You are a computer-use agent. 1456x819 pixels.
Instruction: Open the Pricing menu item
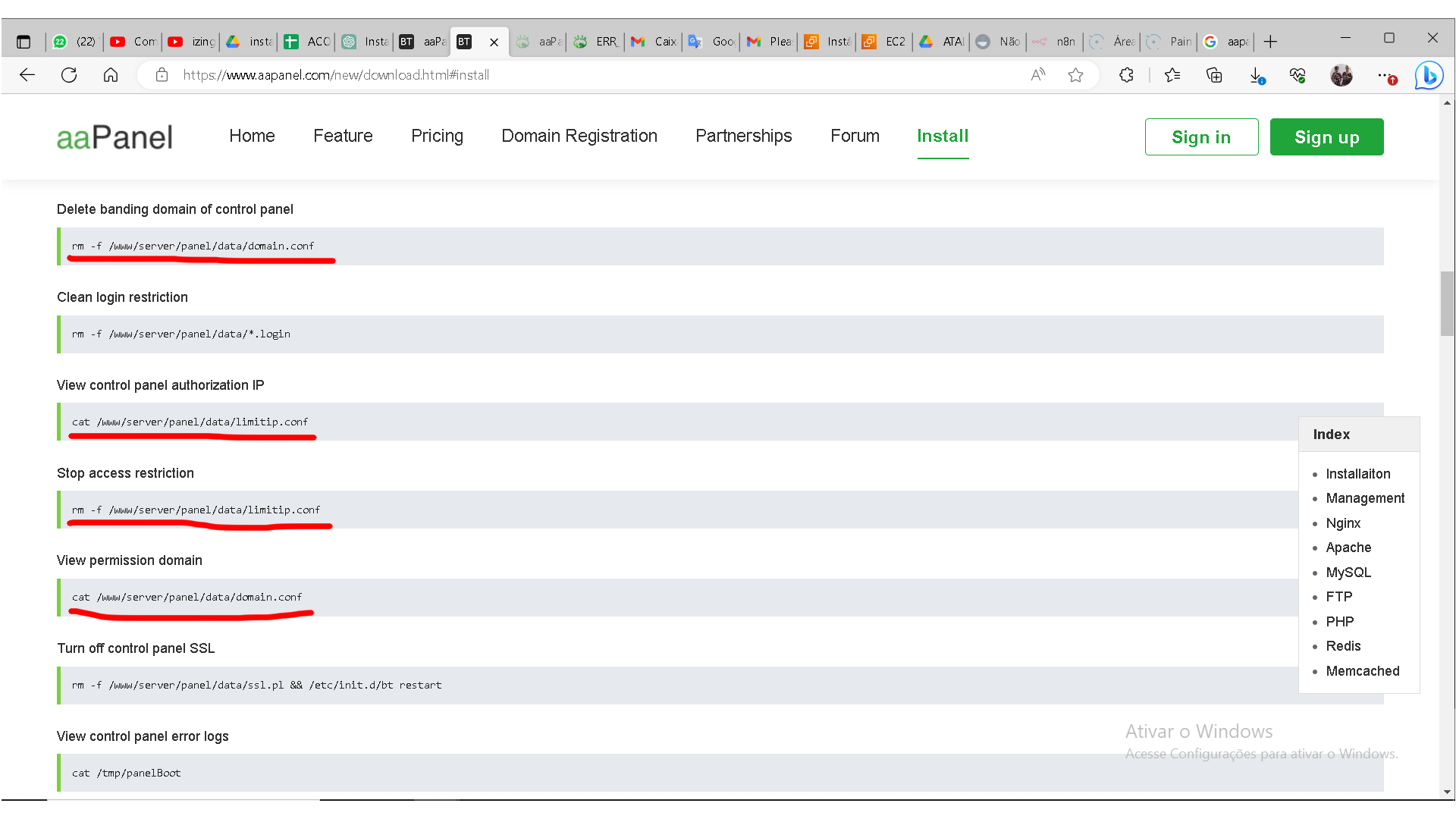(x=437, y=136)
